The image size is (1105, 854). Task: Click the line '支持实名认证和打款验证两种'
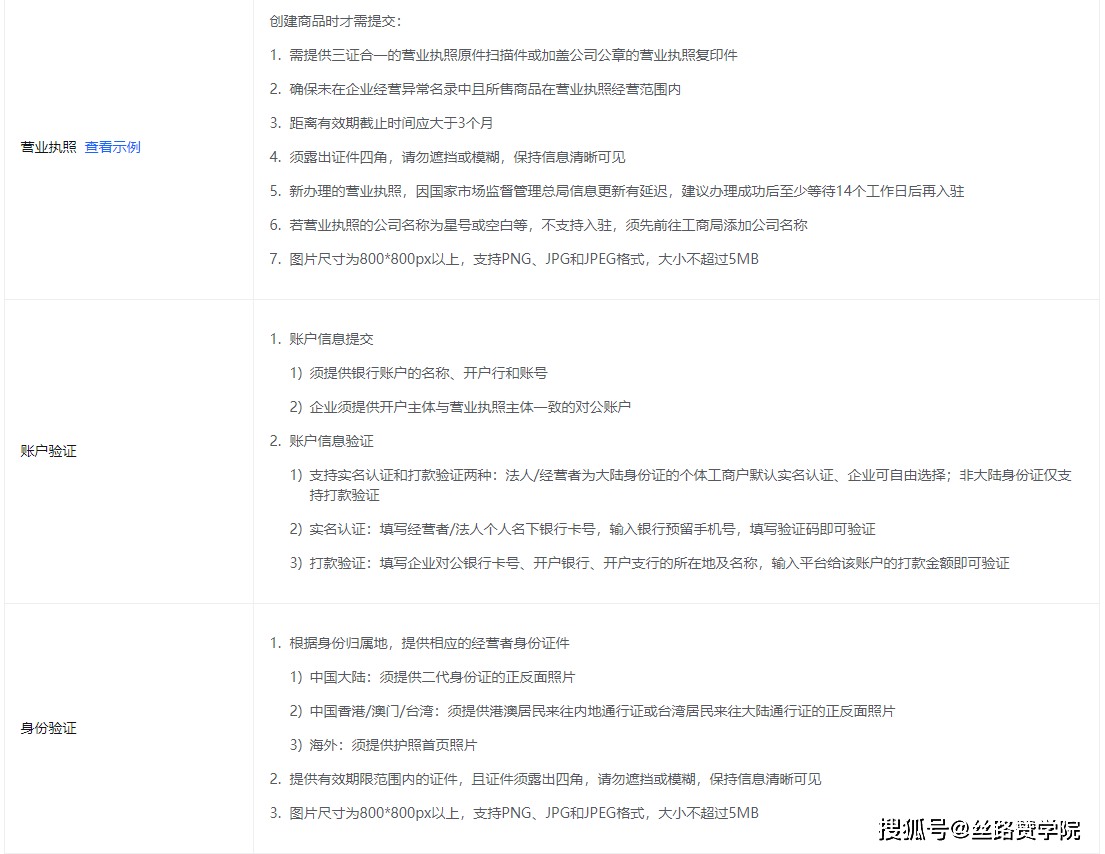click(x=681, y=485)
